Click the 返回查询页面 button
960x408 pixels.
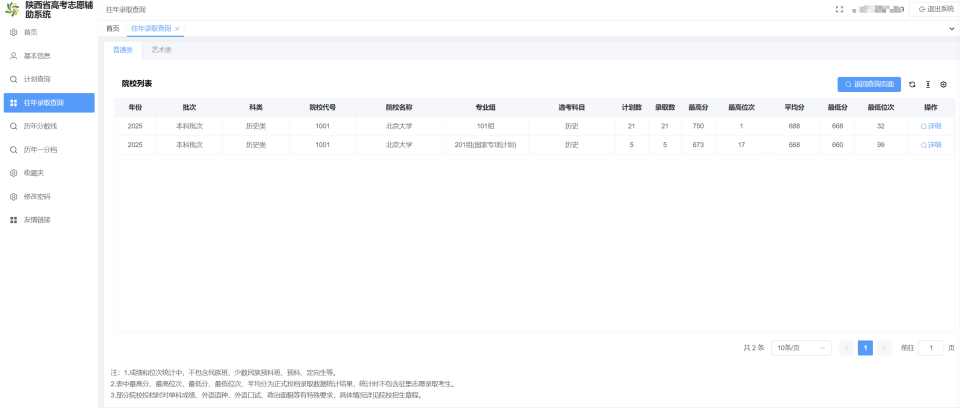(869, 85)
